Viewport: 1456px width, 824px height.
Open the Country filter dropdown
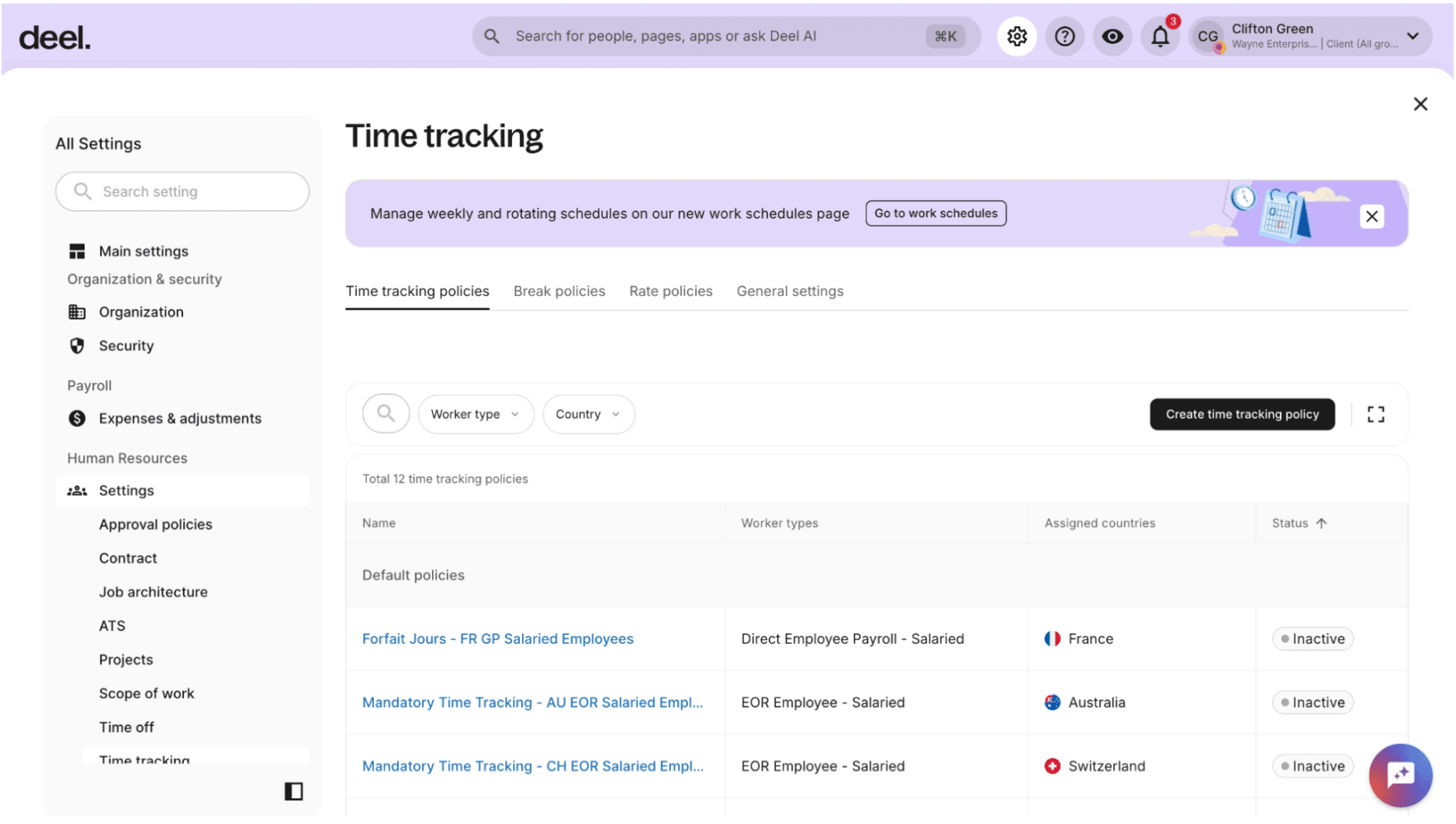point(589,414)
